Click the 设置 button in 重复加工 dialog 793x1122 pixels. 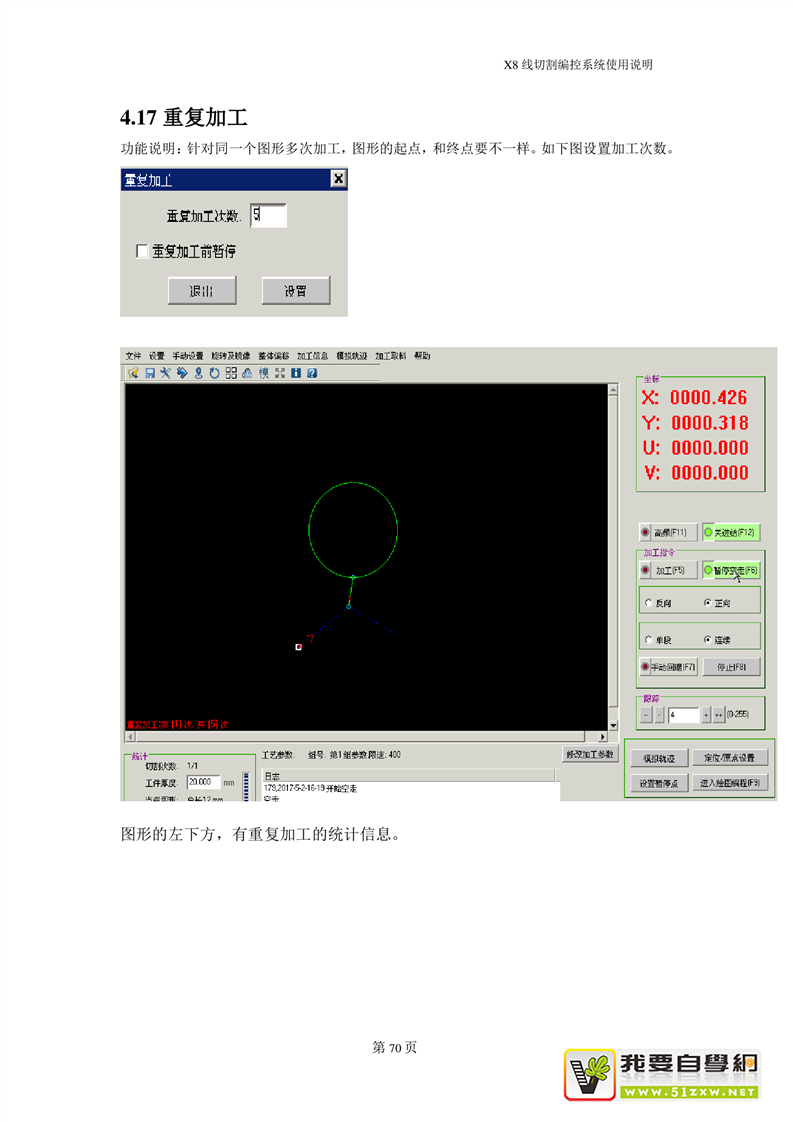(x=295, y=291)
